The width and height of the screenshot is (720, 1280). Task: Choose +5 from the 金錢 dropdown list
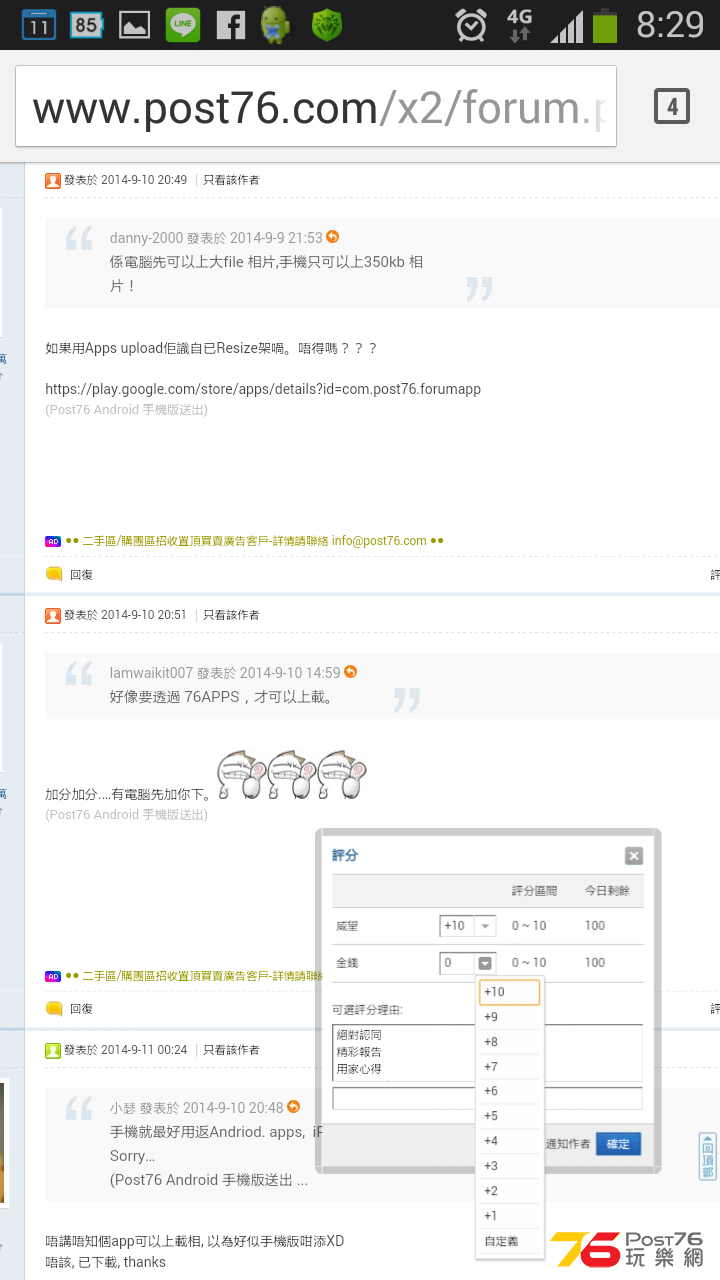click(510, 1116)
